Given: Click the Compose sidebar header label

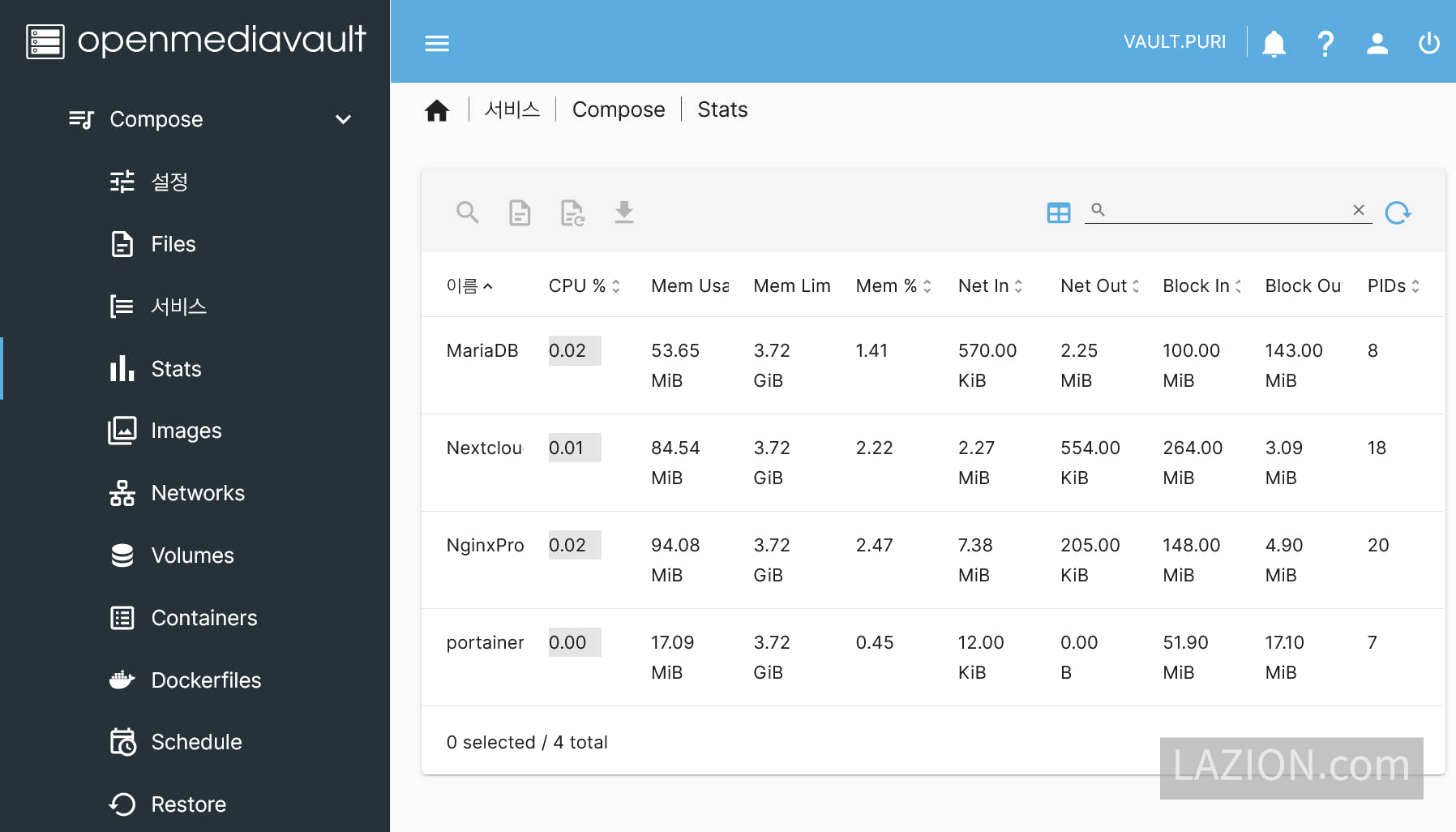Looking at the screenshot, I should coord(156,119).
